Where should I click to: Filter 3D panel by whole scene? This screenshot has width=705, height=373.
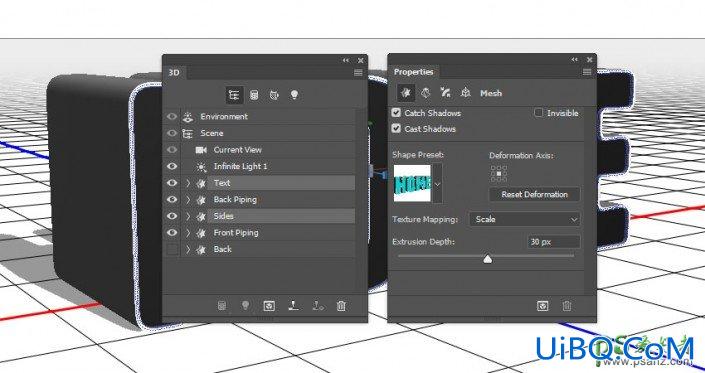pyautogui.click(x=234, y=95)
